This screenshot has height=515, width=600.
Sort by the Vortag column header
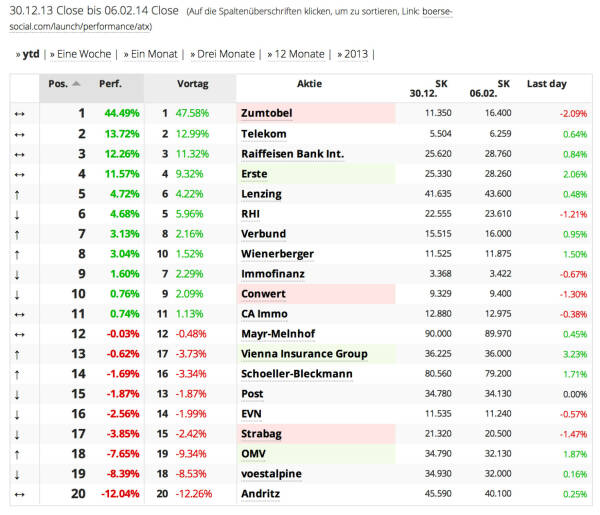[x=193, y=84]
